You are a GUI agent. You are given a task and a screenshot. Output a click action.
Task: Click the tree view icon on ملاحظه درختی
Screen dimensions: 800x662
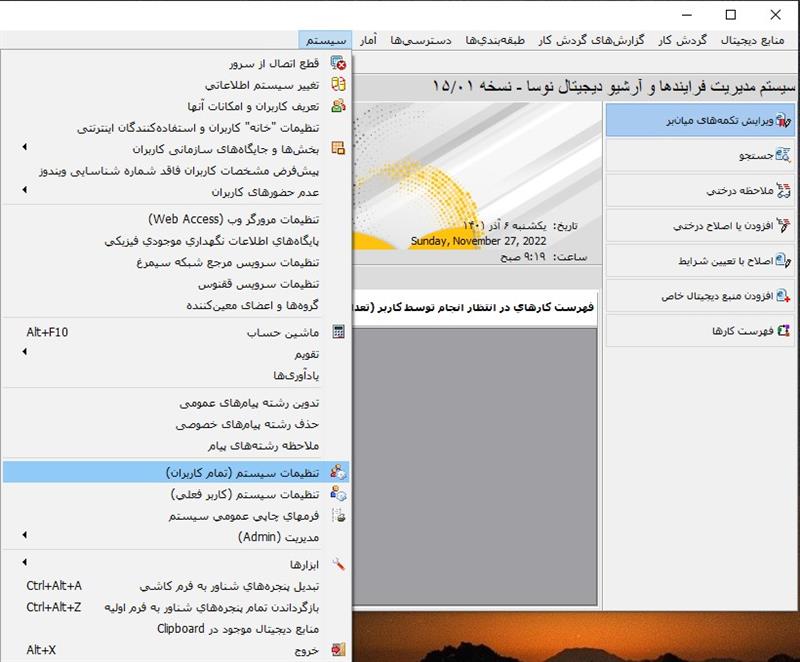[783, 191]
